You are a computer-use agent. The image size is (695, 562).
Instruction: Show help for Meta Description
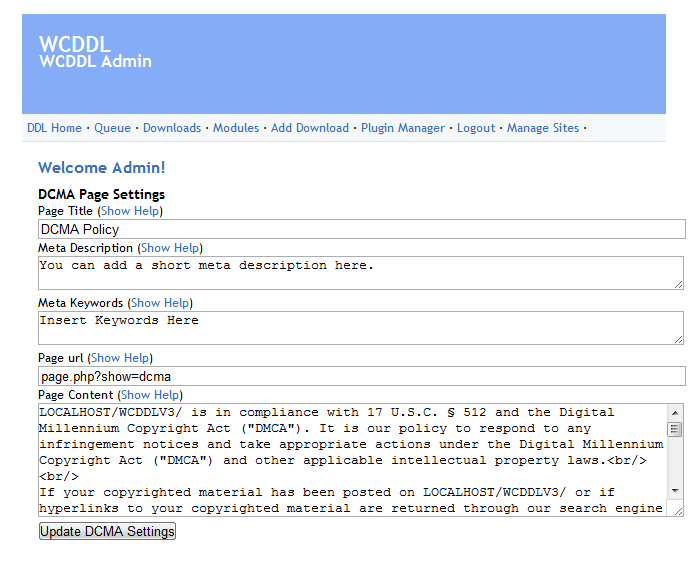coord(170,248)
